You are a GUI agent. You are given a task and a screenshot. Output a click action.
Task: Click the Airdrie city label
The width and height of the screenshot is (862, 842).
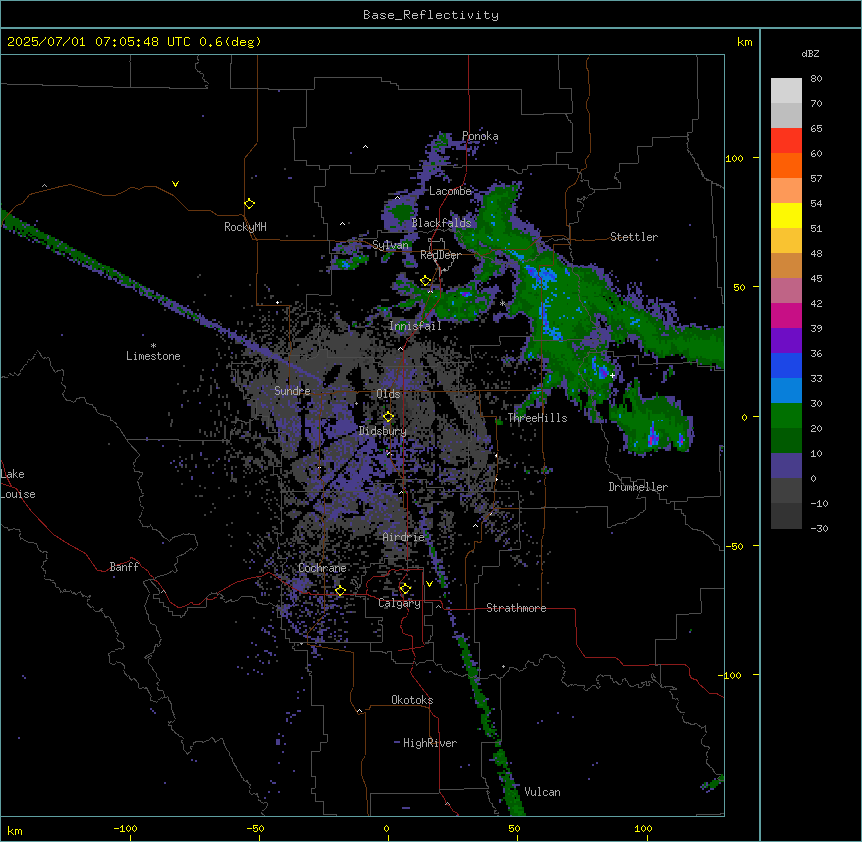point(404,537)
